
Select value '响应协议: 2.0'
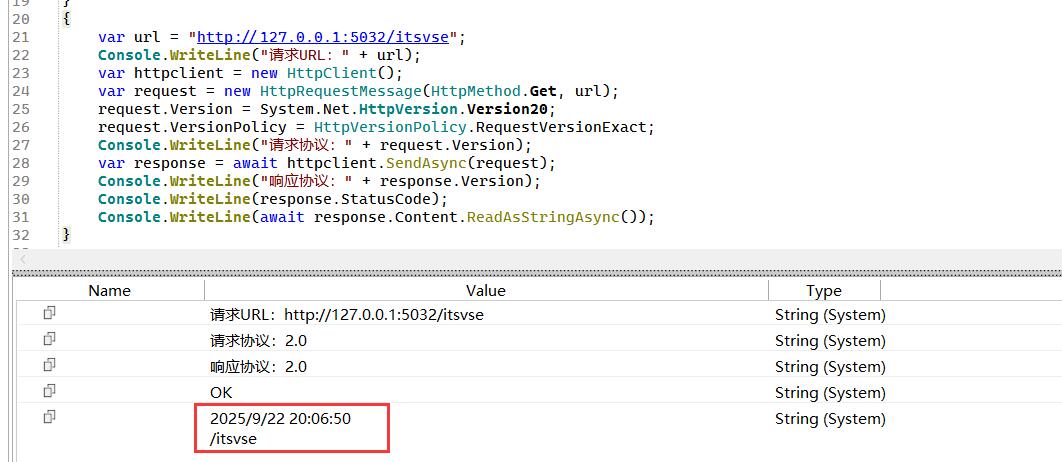point(258,366)
